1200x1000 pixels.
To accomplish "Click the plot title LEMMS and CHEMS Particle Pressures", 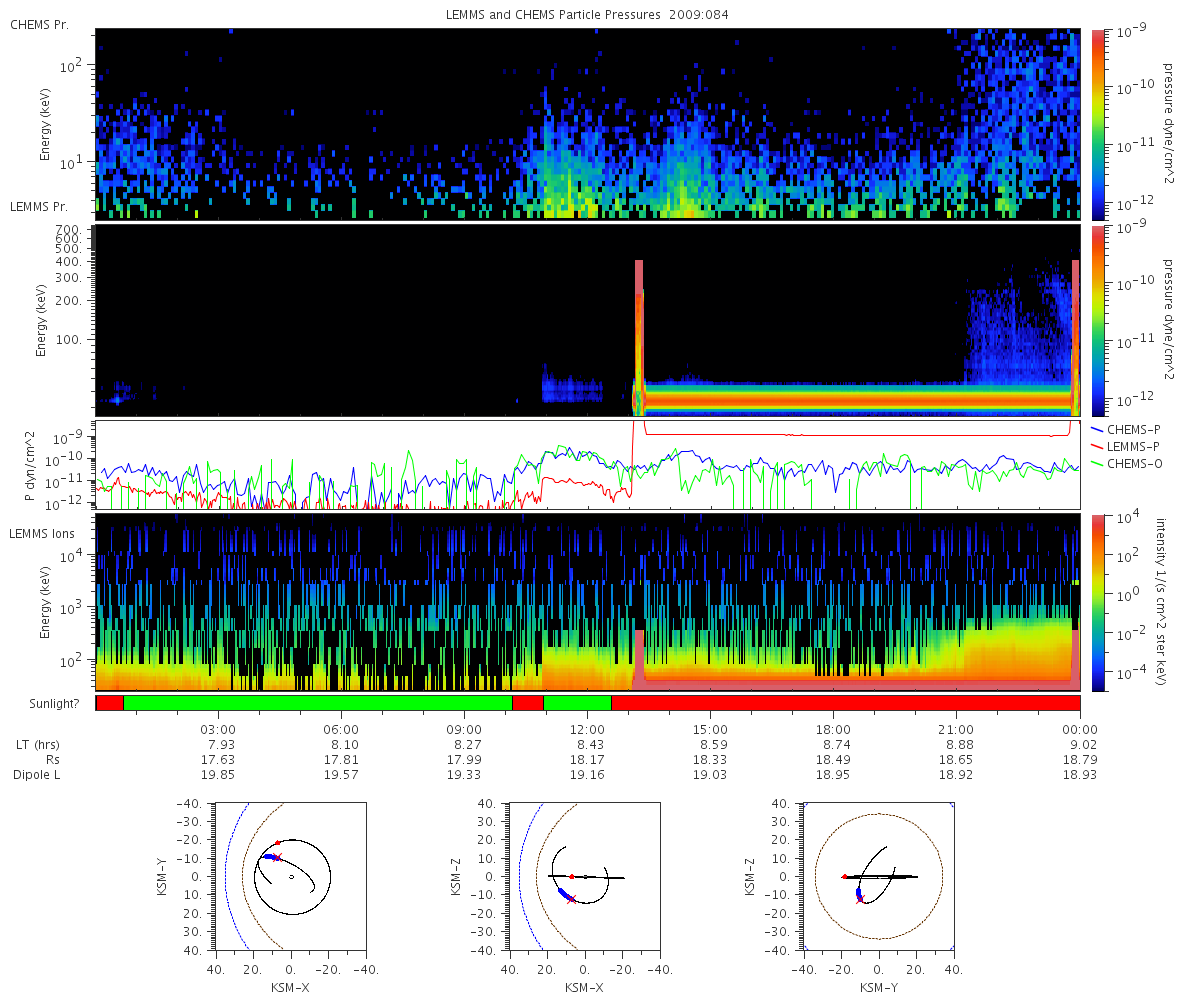I will (x=557, y=16).
